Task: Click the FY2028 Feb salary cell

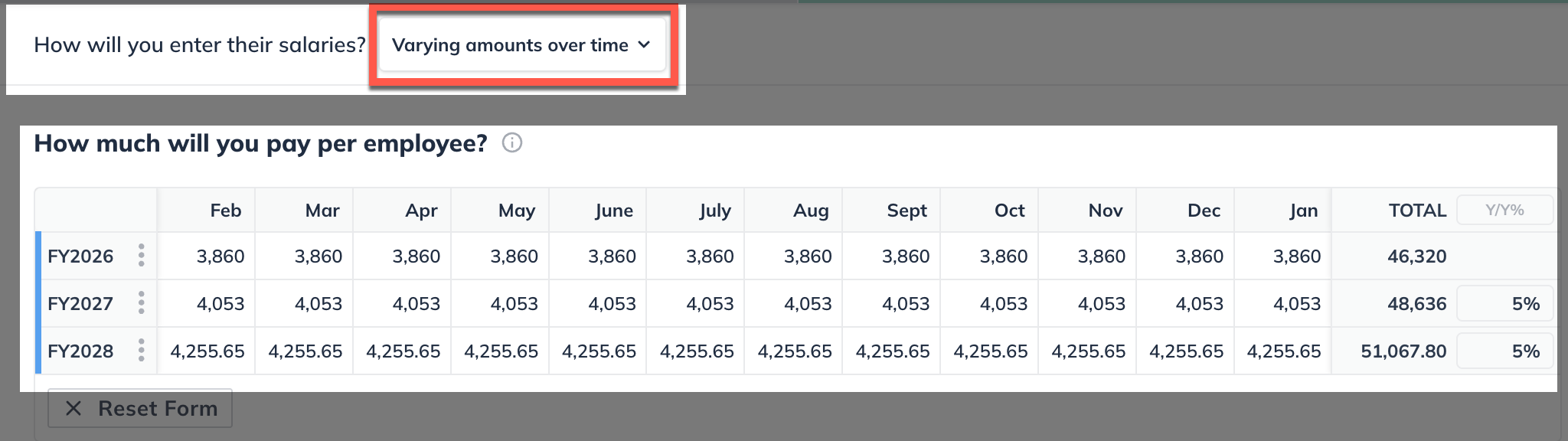Action: point(207,351)
